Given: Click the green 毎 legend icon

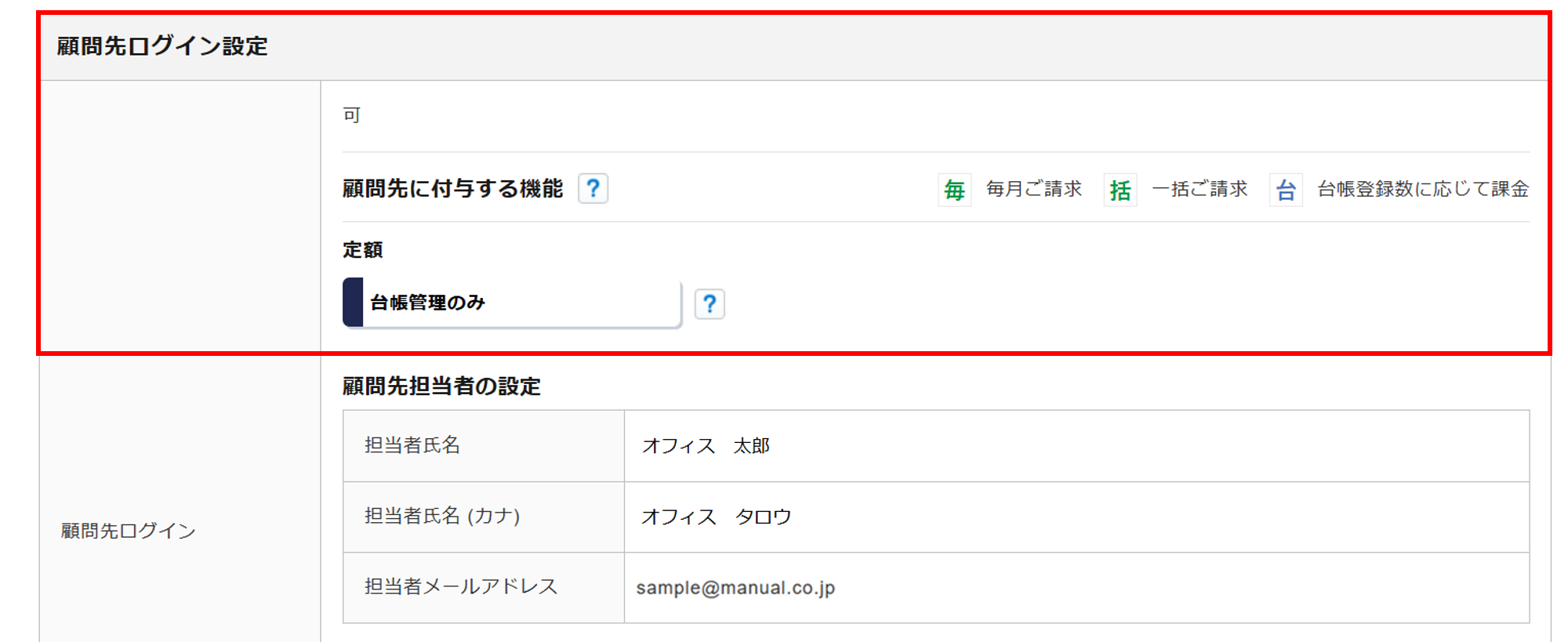Looking at the screenshot, I should pyautogui.click(x=954, y=190).
